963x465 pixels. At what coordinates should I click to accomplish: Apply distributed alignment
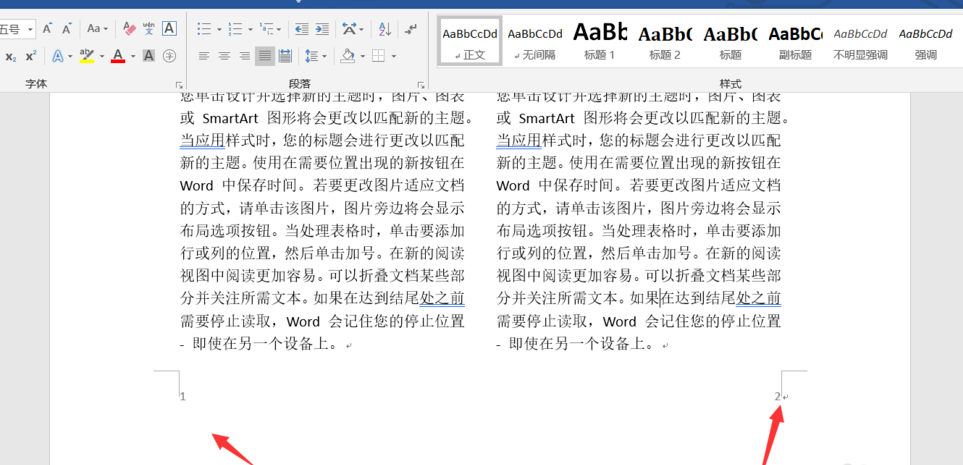pyautogui.click(x=285, y=57)
